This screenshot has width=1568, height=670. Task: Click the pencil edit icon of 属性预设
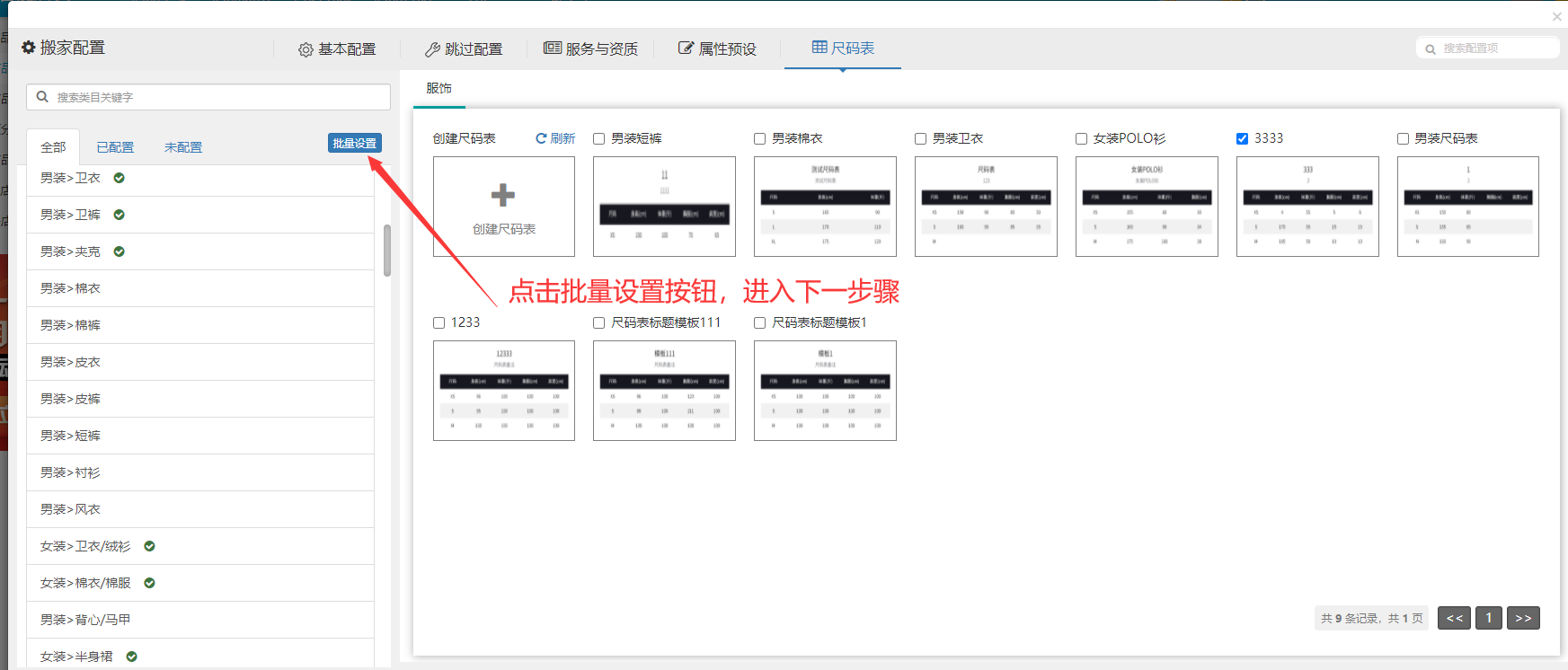[686, 48]
